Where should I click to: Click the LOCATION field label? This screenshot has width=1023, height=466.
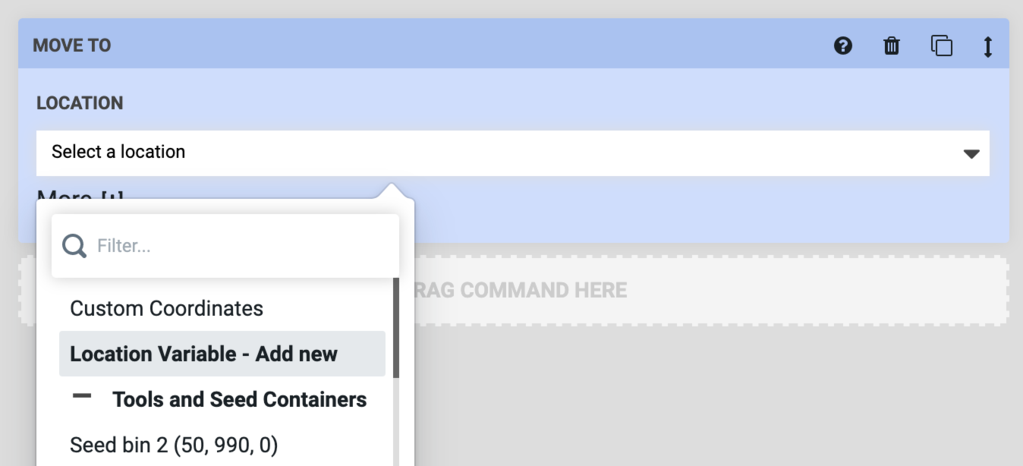click(x=80, y=103)
